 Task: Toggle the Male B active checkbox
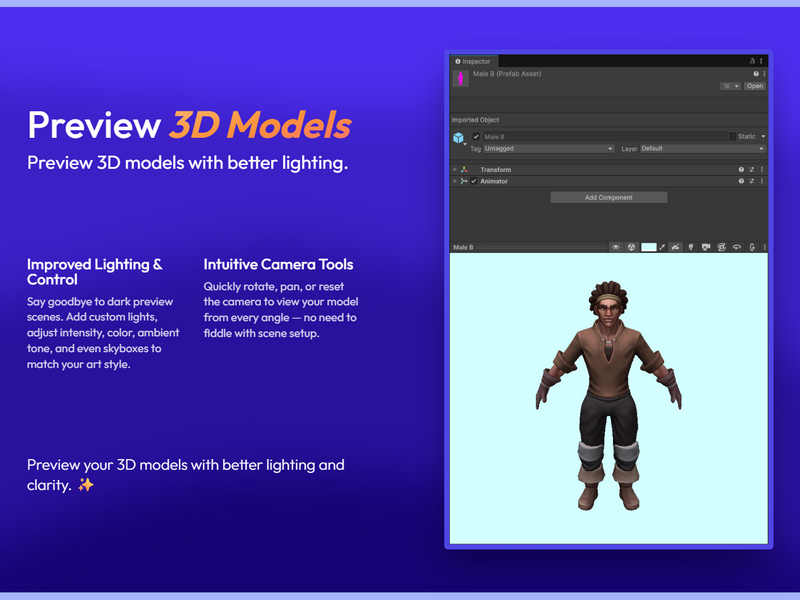pyautogui.click(x=476, y=137)
